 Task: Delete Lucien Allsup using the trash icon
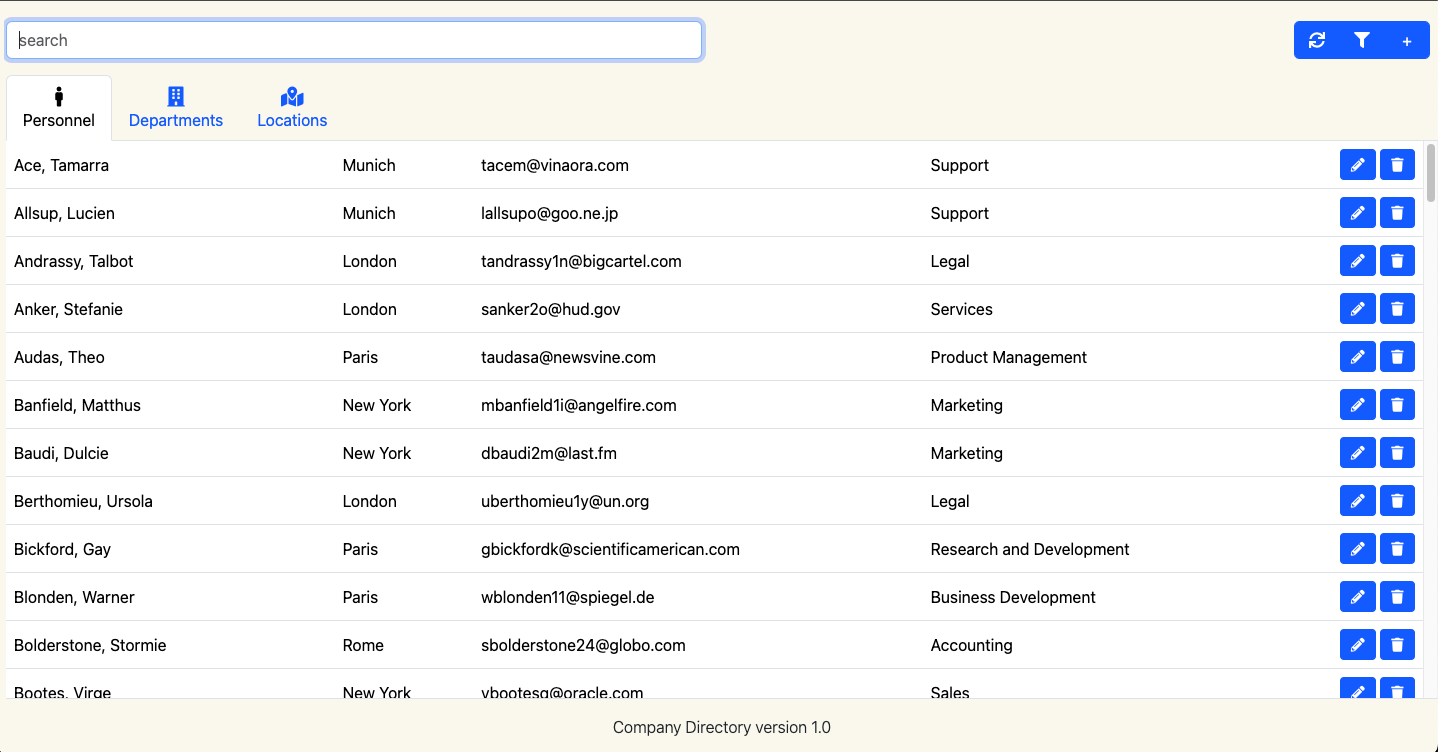(1397, 213)
